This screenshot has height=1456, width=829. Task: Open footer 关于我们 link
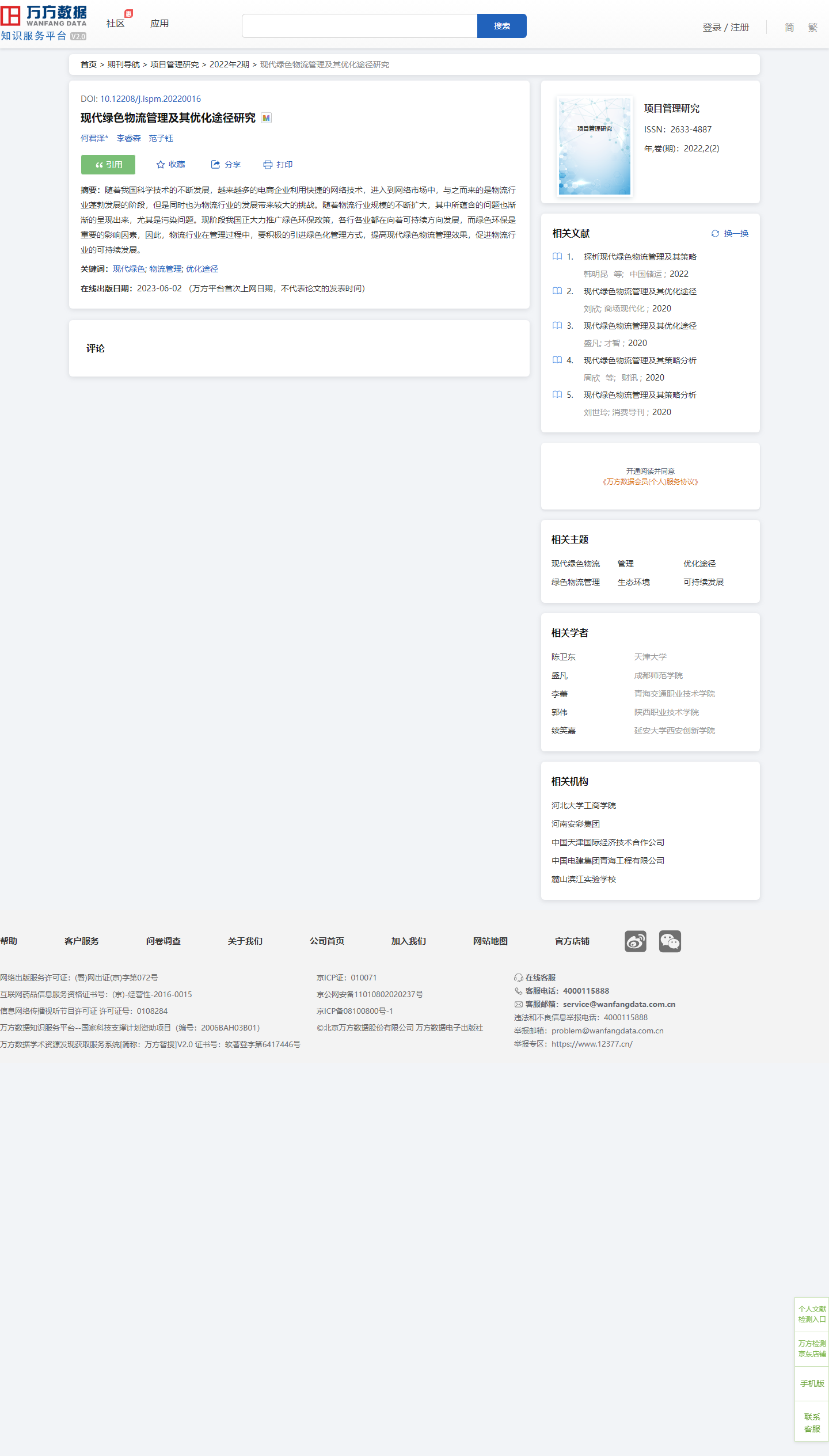(245, 941)
